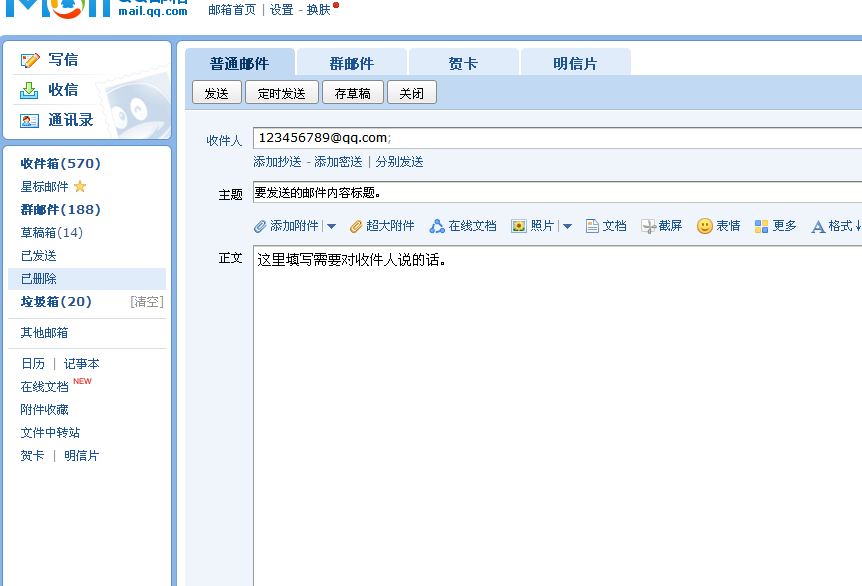Image resolution: width=862 pixels, height=586 pixels.
Task: Click the 文档 document icon
Action: pyautogui.click(x=592, y=226)
